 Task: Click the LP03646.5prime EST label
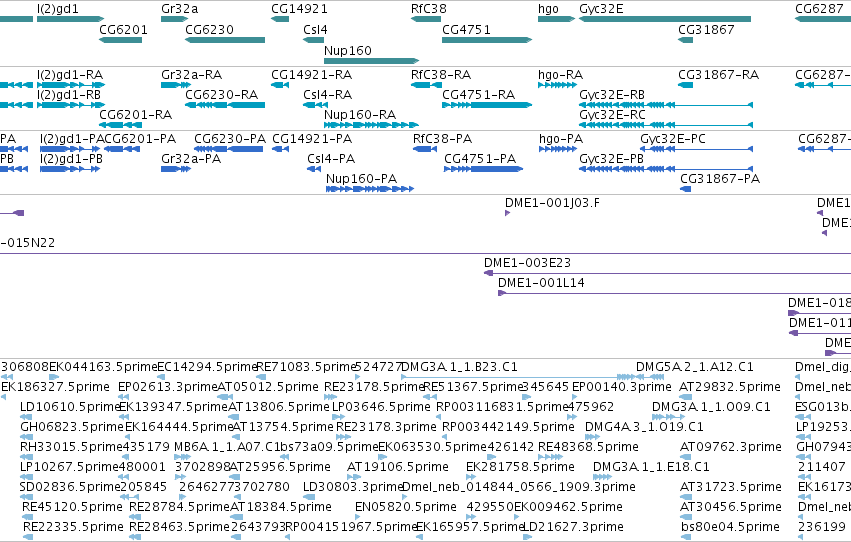[381, 407]
